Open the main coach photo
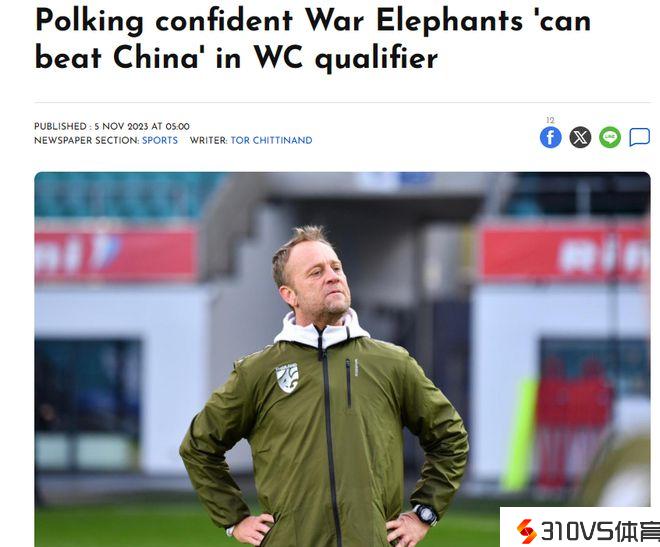The width and height of the screenshot is (660, 547). click(343, 359)
